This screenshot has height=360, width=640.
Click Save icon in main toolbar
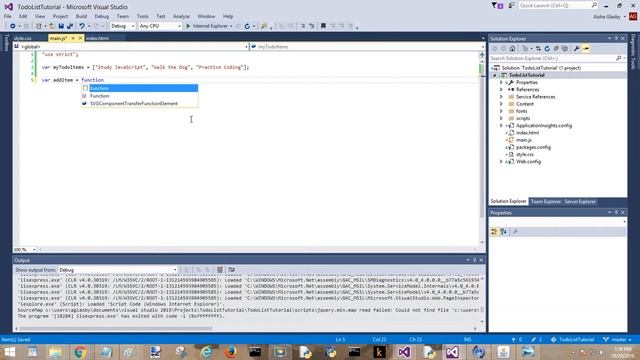61,26
